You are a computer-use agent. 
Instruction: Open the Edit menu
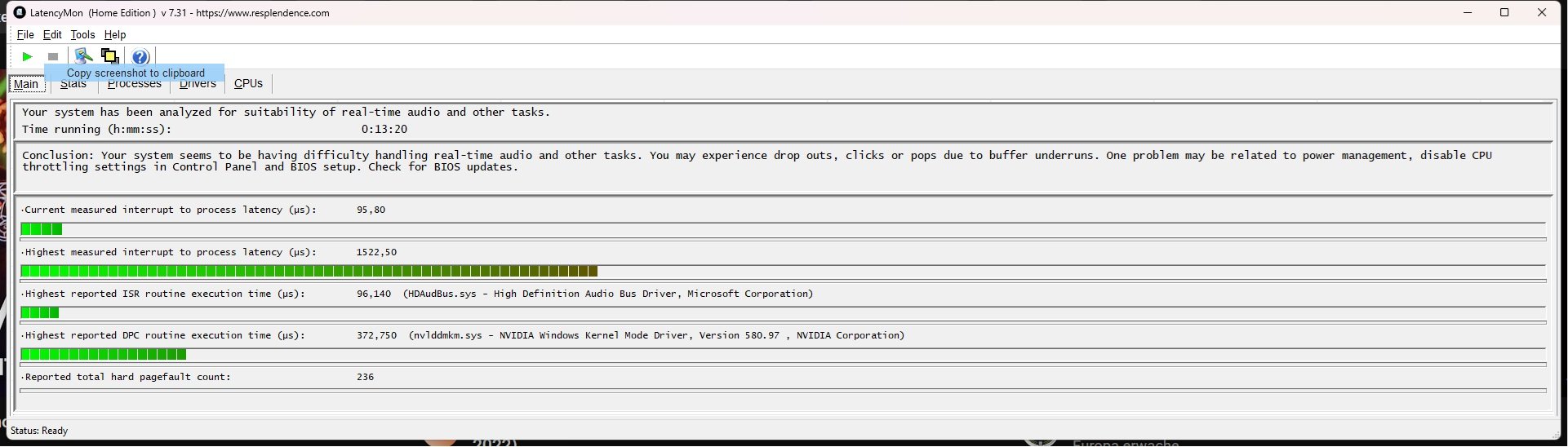tap(52, 34)
